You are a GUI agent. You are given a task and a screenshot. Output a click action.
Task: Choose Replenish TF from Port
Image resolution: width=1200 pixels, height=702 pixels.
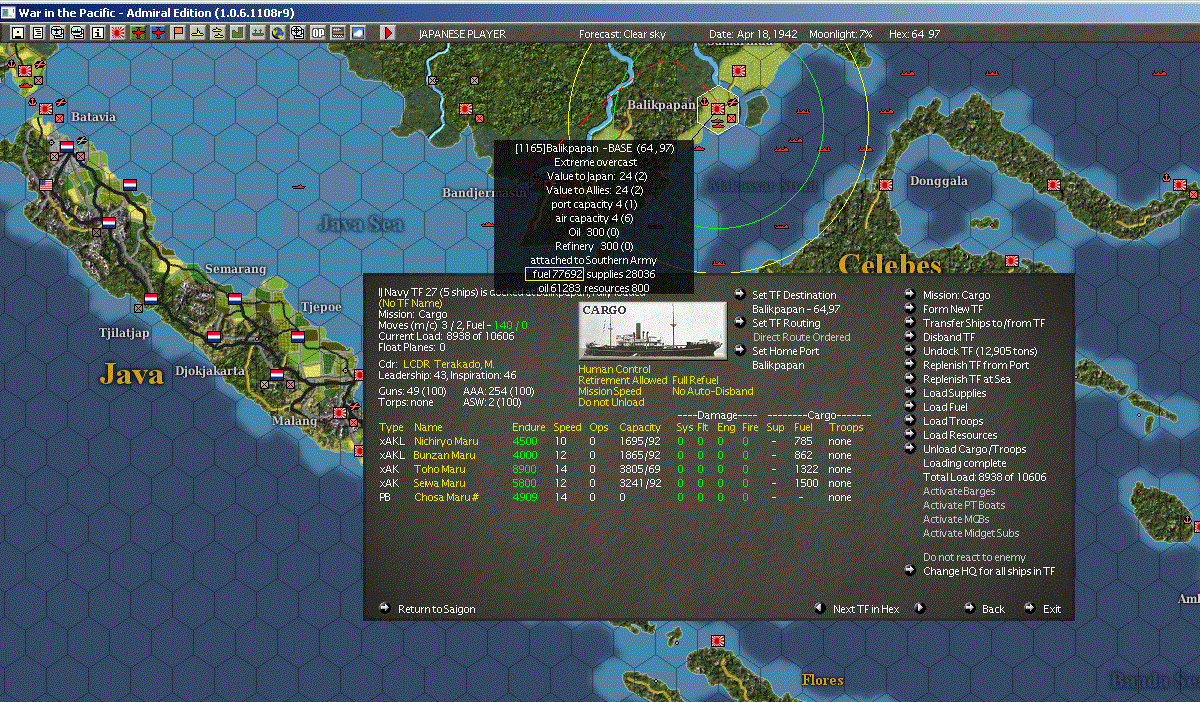tap(976, 365)
